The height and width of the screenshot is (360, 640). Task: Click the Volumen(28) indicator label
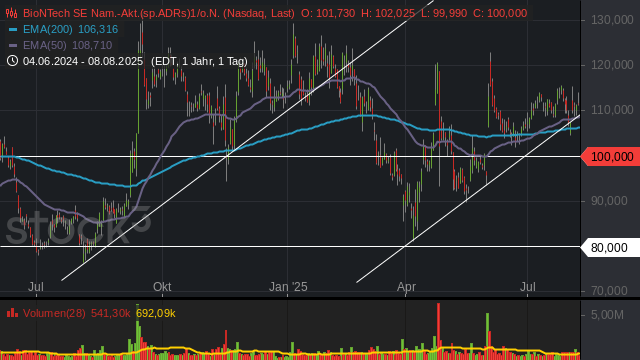pyautogui.click(x=54, y=313)
